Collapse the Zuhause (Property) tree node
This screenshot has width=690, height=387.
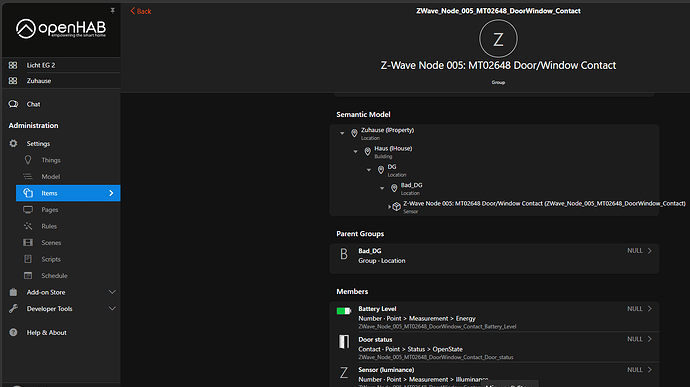click(342, 133)
